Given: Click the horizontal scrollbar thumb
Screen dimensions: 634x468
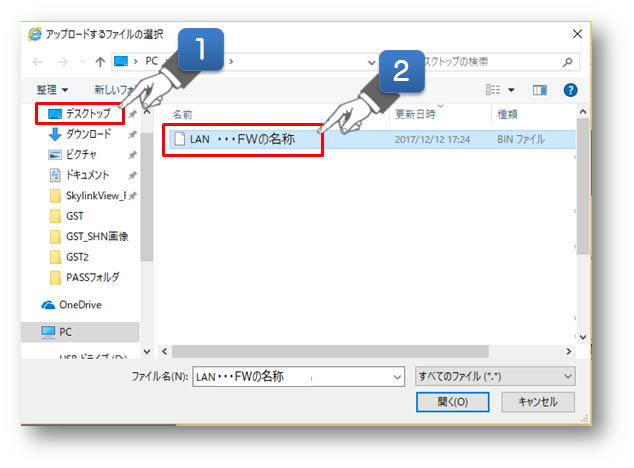Looking at the screenshot, I should [330, 352].
